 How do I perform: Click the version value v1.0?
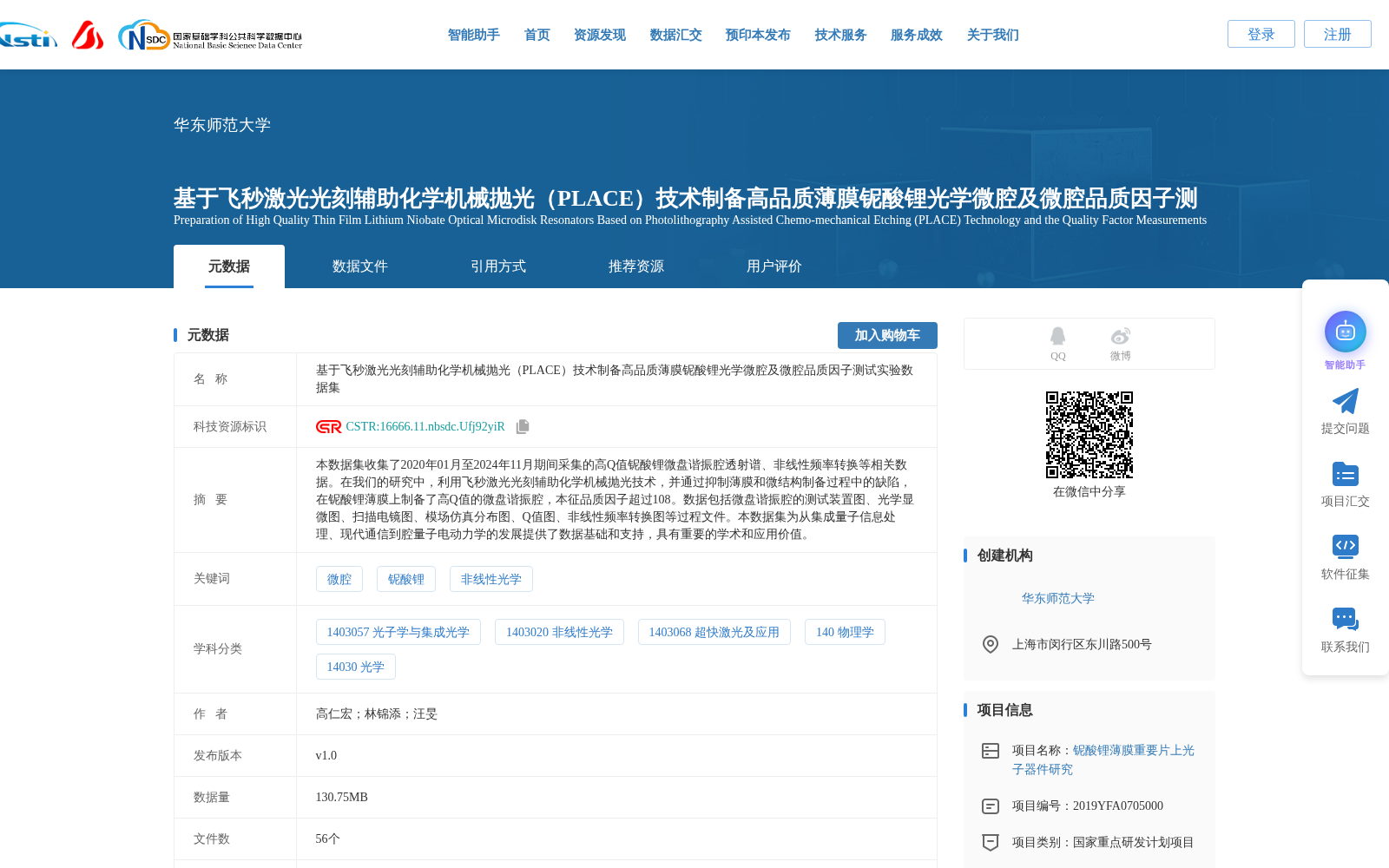pos(326,755)
